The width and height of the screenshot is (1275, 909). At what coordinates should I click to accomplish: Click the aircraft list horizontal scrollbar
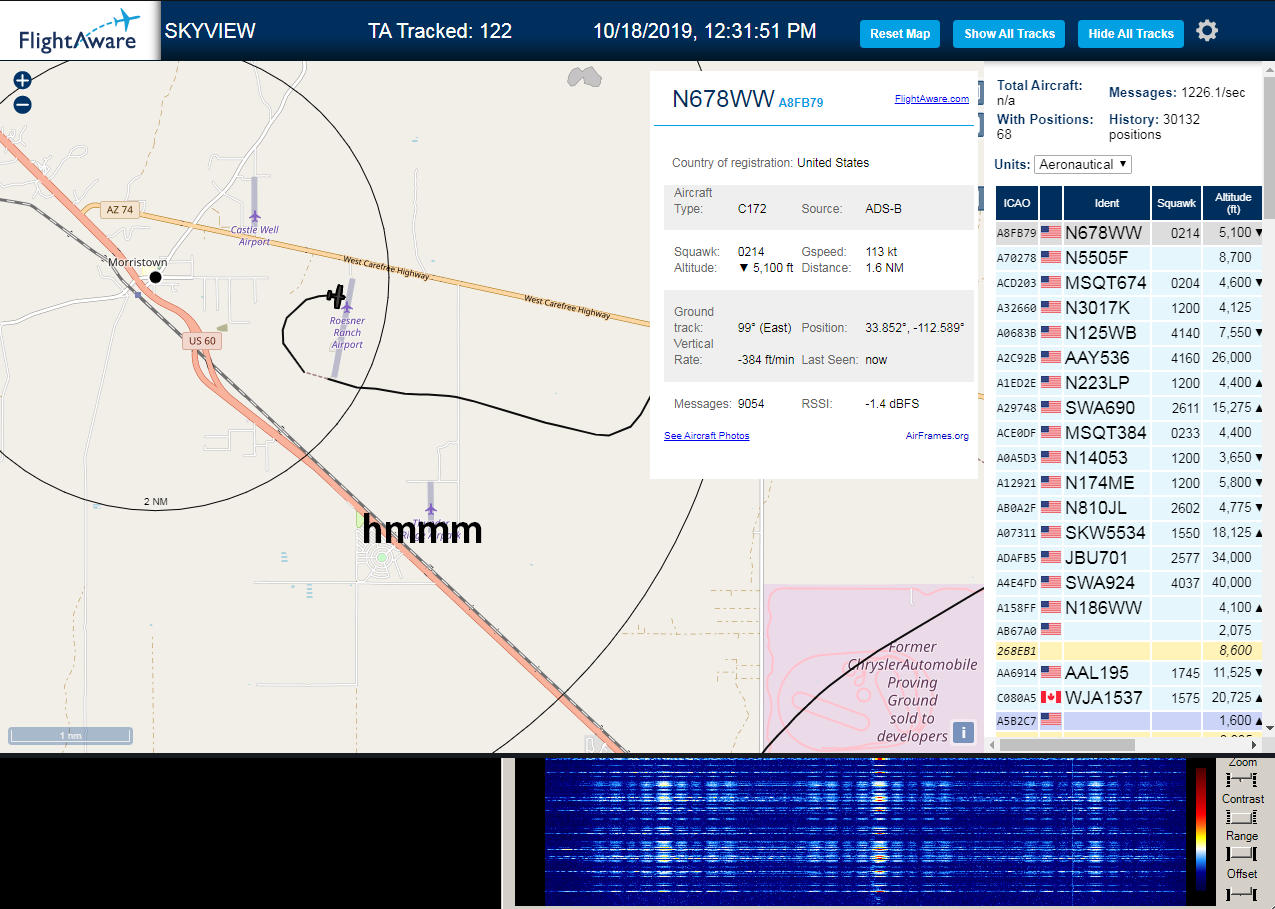(x=1066, y=744)
